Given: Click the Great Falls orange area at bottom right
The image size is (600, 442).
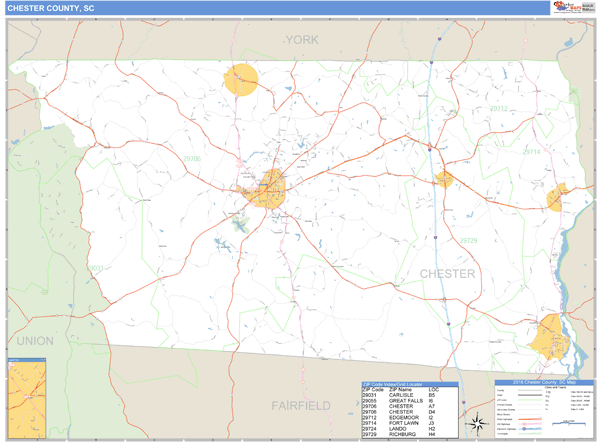Looking at the screenshot, I should [549, 335].
